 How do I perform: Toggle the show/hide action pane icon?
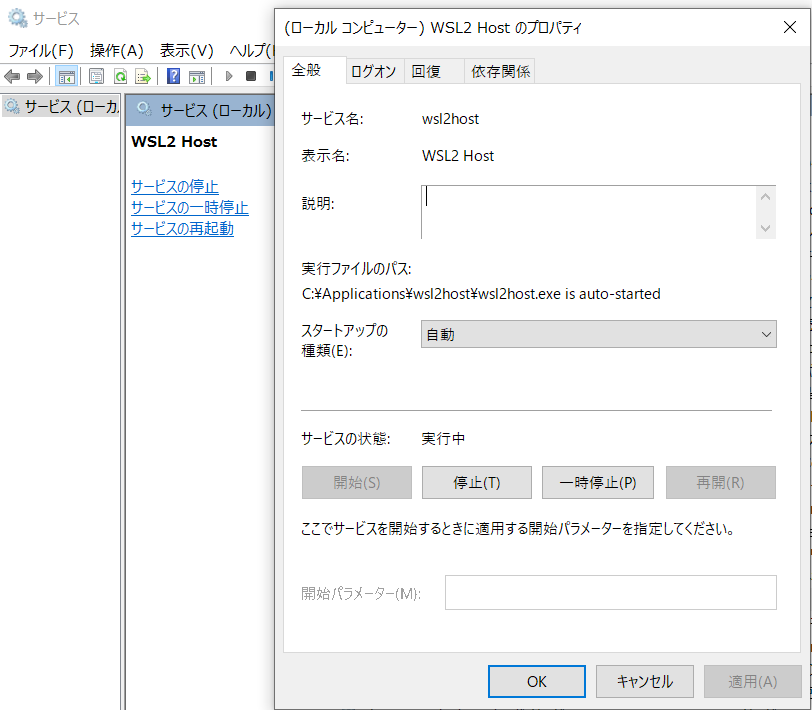click(x=197, y=77)
